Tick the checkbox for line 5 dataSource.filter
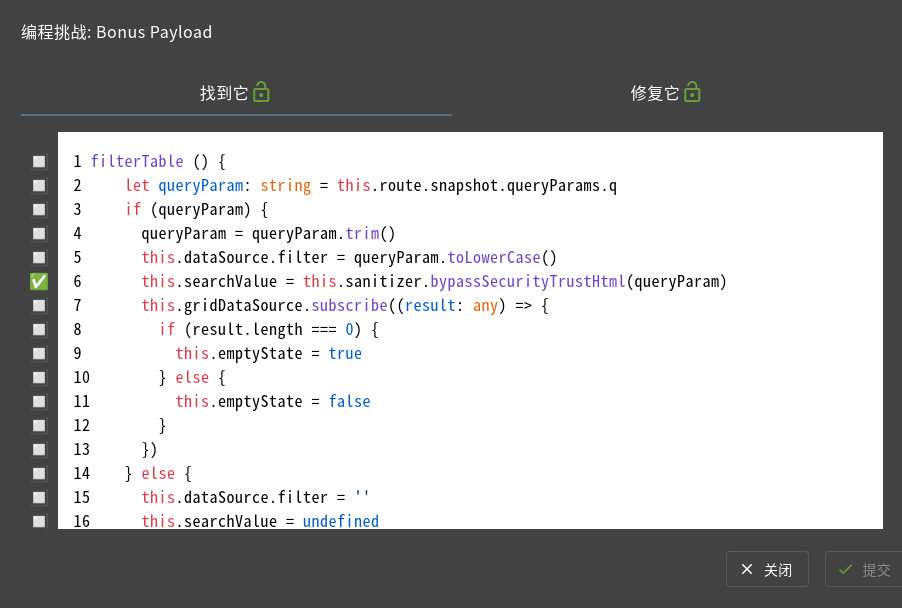 [x=39, y=257]
